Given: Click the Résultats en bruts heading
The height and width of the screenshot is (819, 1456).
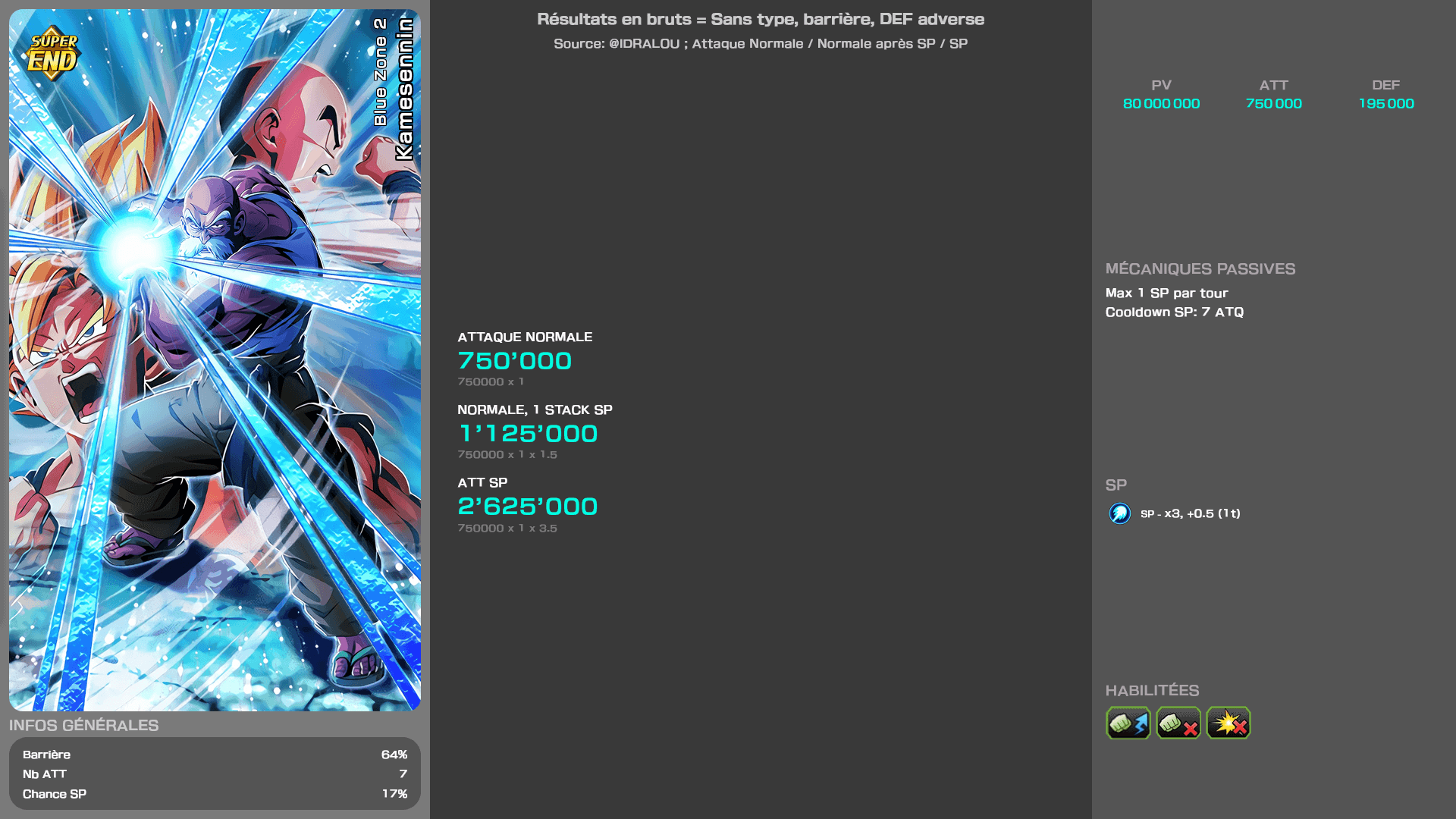Looking at the screenshot, I should pyautogui.click(x=761, y=20).
